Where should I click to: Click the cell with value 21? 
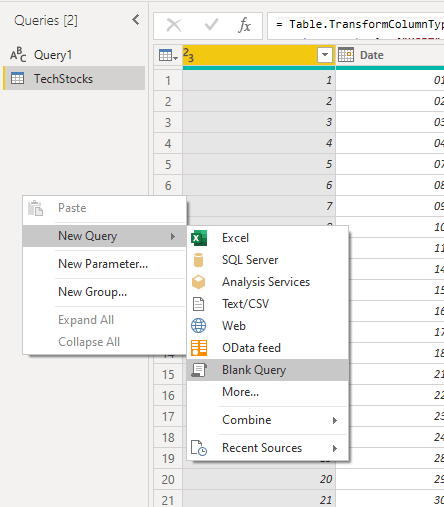pos(259,499)
